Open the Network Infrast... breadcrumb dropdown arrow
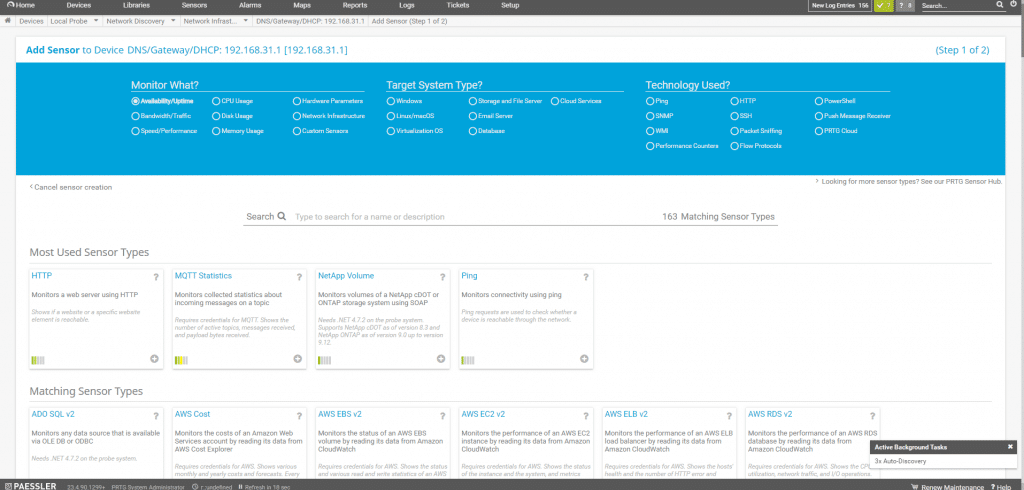Screen dimensions: 1024x490 246,21
